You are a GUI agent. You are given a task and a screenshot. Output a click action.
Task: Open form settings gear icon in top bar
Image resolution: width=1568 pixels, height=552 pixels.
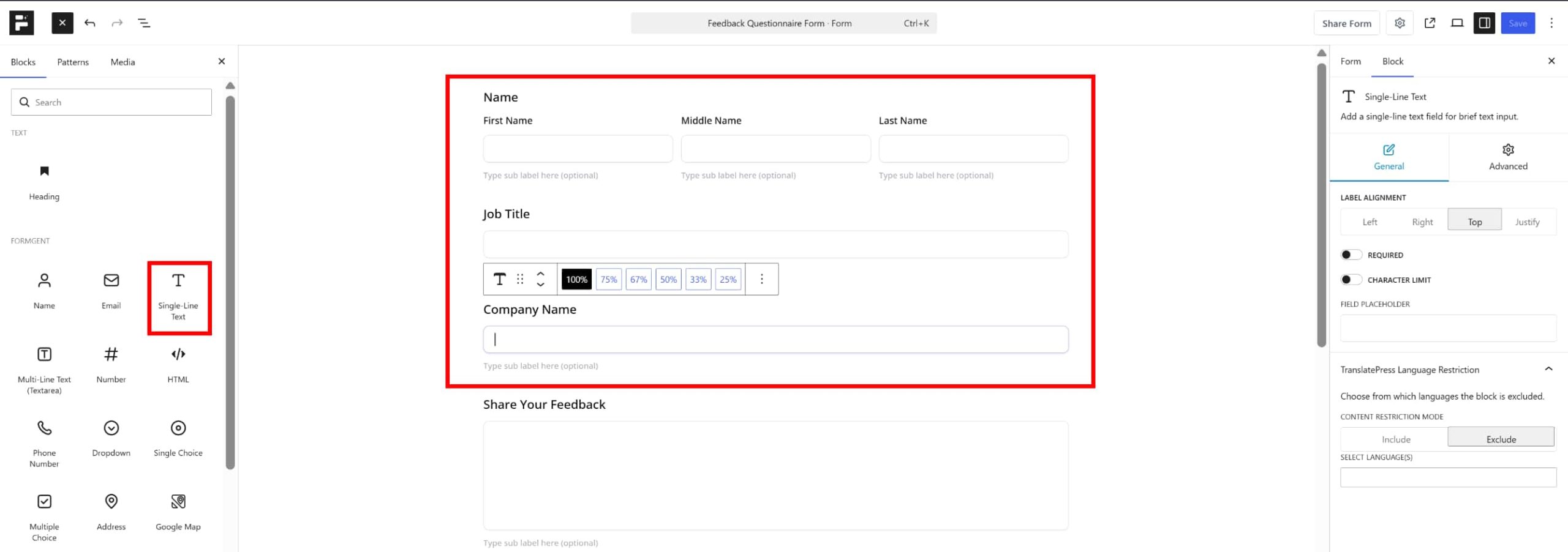tap(1400, 23)
